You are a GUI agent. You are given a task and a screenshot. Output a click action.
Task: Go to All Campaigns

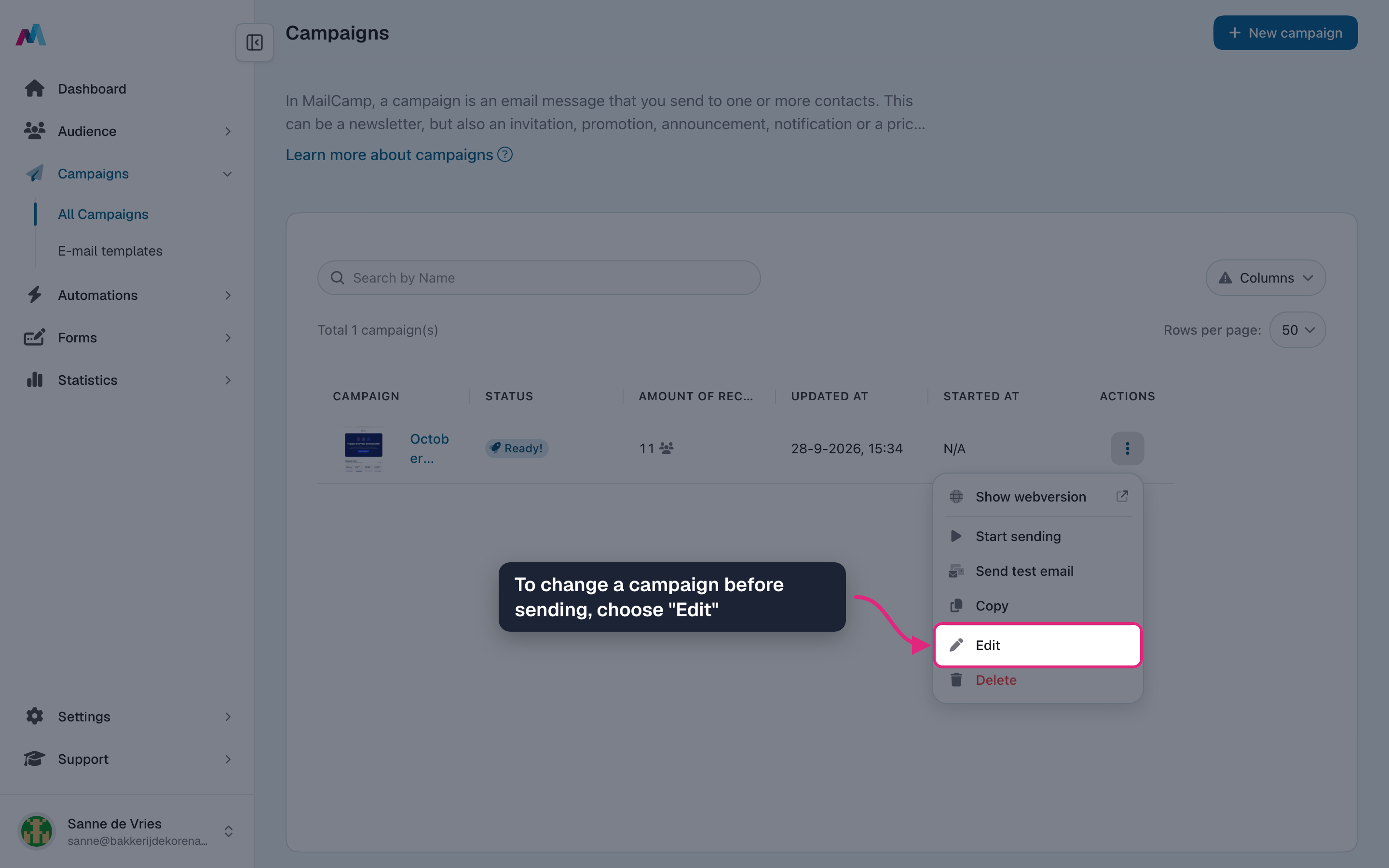point(103,214)
